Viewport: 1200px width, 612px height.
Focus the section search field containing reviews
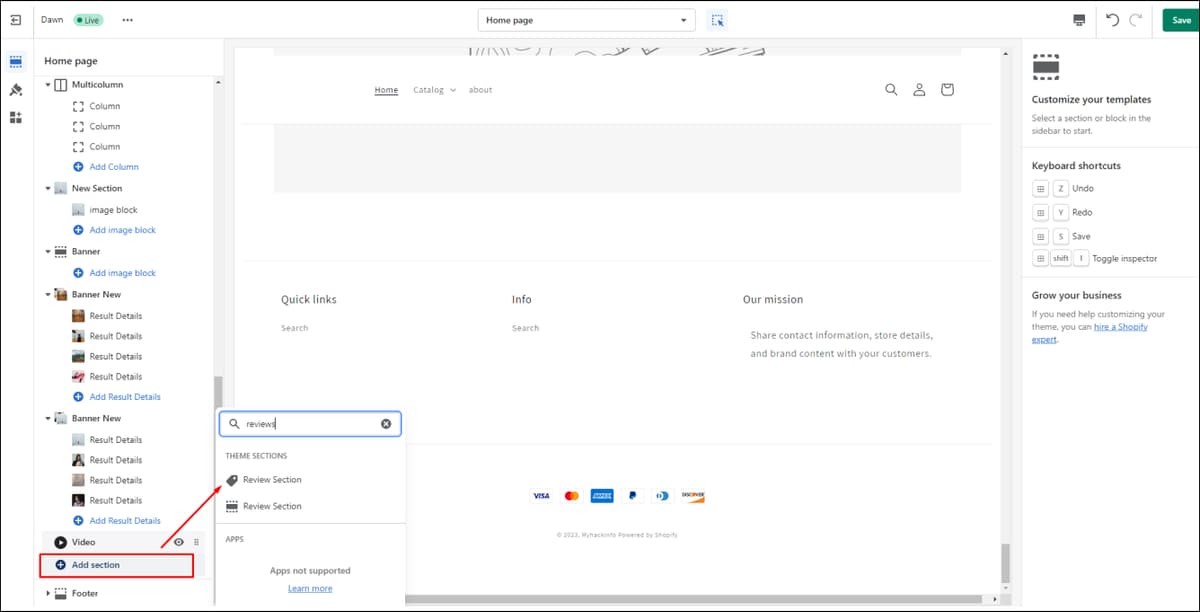[310, 424]
